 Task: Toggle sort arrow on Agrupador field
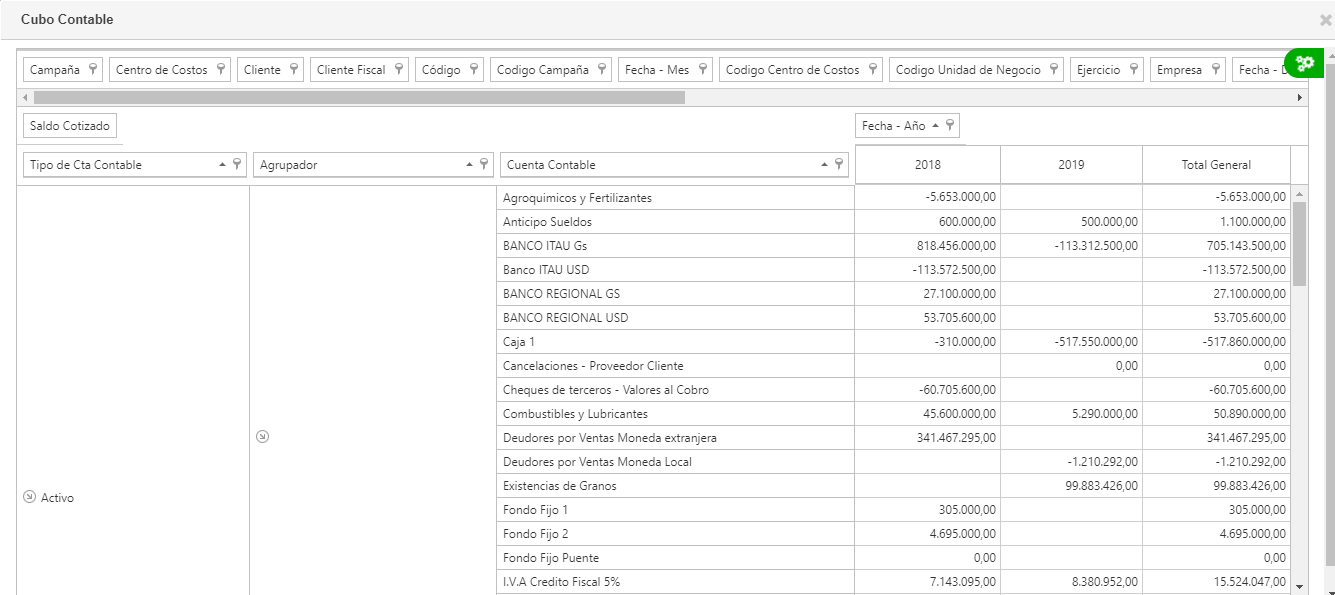point(470,165)
